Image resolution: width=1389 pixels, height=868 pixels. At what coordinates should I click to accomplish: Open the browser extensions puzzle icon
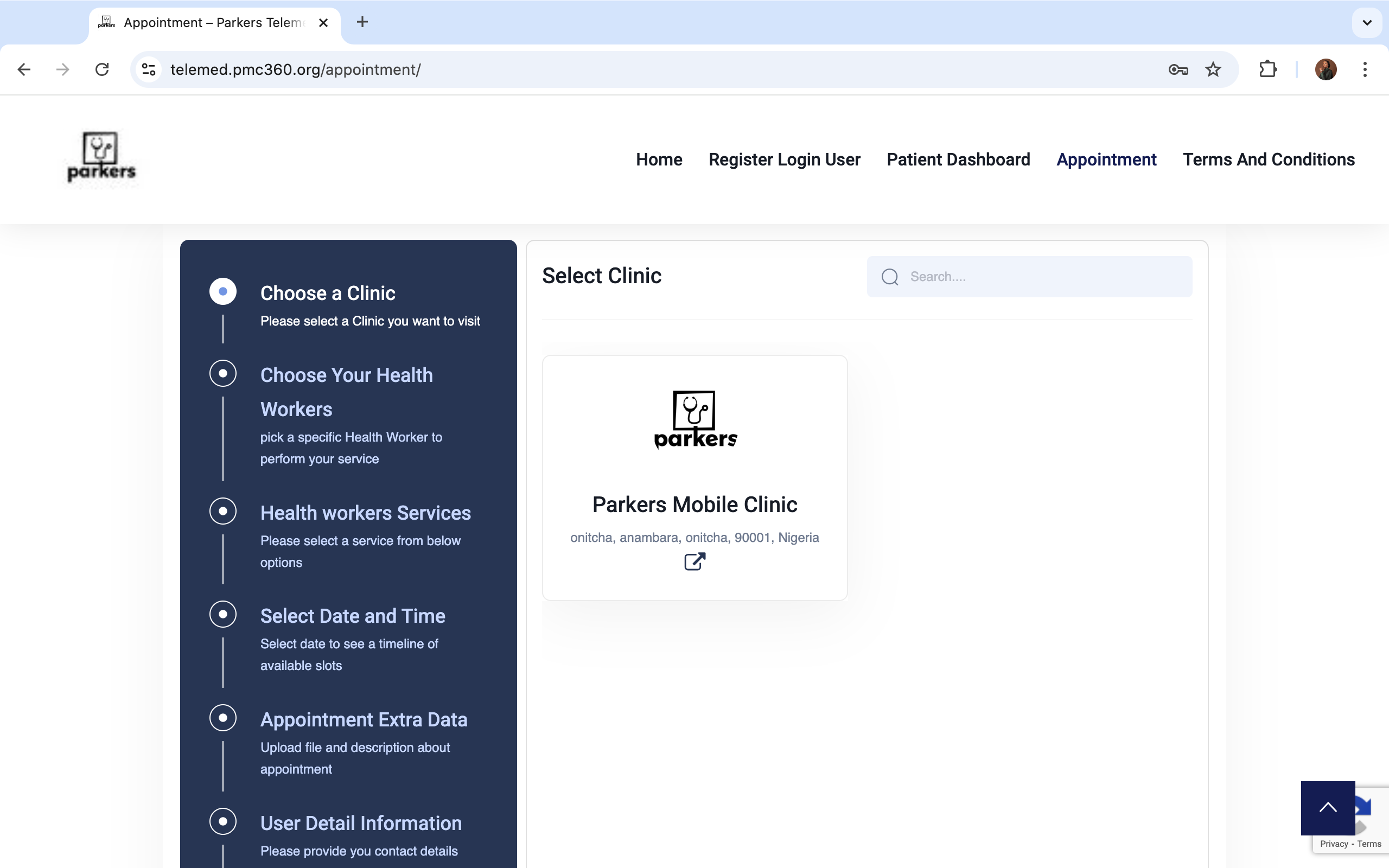pyautogui.click(x=1267, y=69)
